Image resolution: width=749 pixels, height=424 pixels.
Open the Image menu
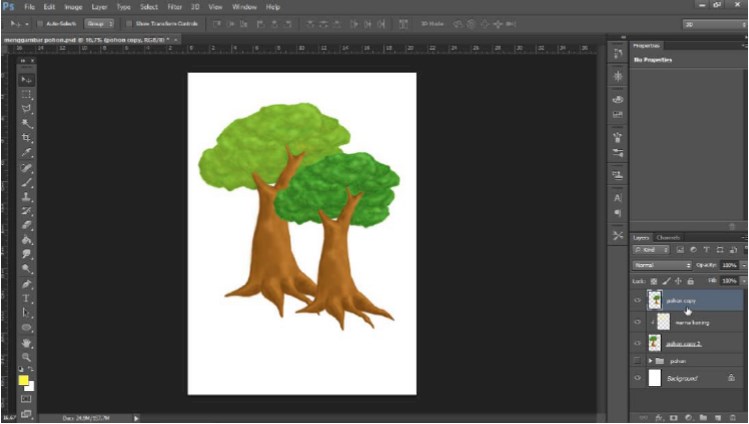tap(73, 6)
